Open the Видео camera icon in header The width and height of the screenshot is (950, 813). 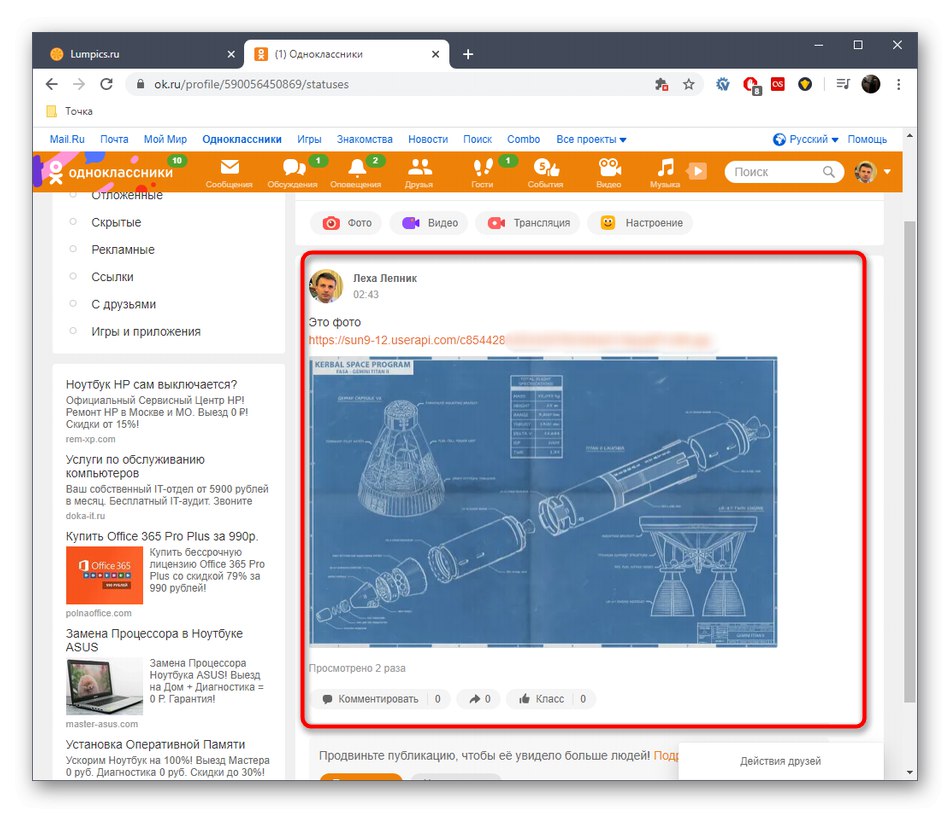(x=609, y=172)
